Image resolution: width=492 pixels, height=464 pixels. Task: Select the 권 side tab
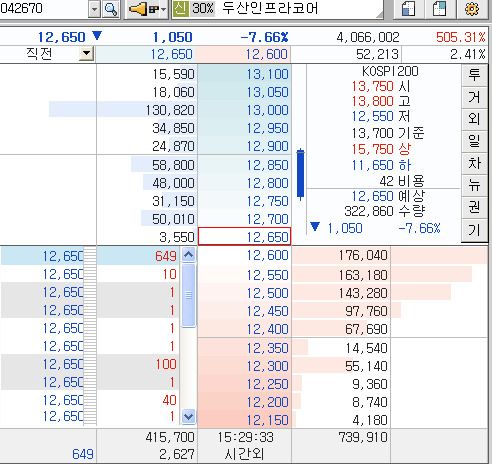(x=474, y=207)
